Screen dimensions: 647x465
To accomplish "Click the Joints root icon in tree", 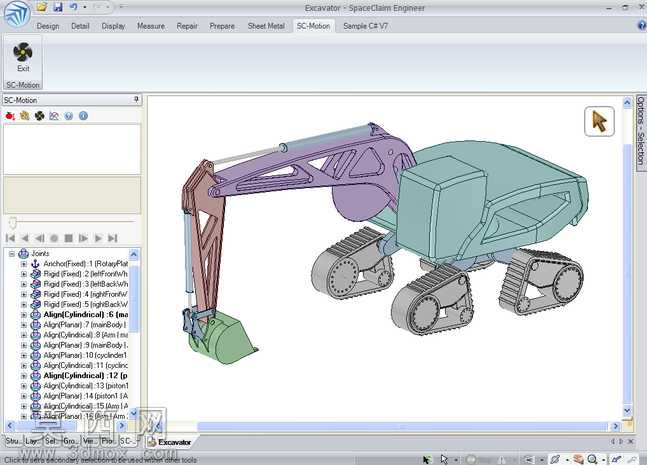I will click(24, 253).
